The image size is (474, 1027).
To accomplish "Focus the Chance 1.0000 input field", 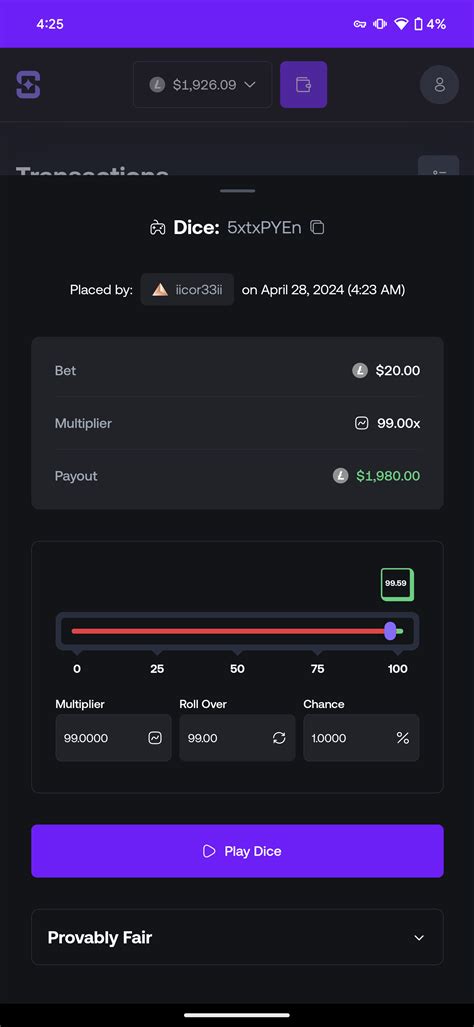I will pyautogui.click(x=361, y=738).
